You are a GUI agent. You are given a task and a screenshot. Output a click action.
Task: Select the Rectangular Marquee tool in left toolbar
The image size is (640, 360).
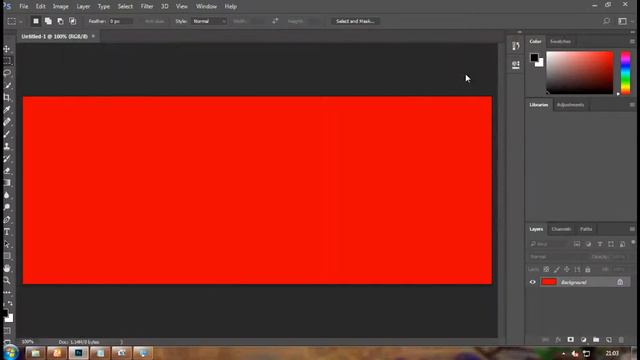point(7,61)
